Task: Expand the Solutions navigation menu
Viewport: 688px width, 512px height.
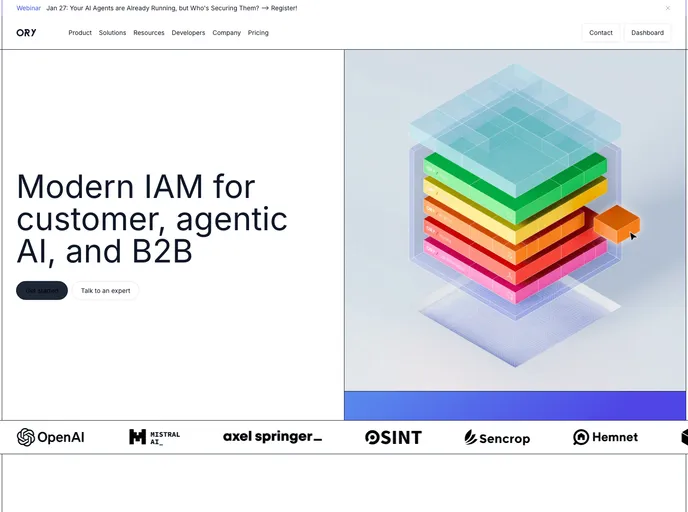Action: click(112, 33)
